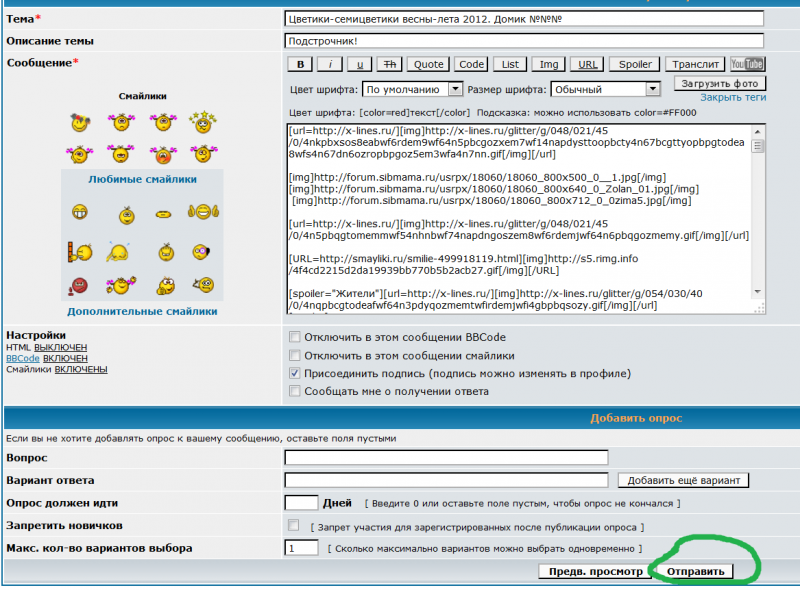800x590 pixels.
Task: Click the message scrollbar down arrow
Action: (758, 292)
